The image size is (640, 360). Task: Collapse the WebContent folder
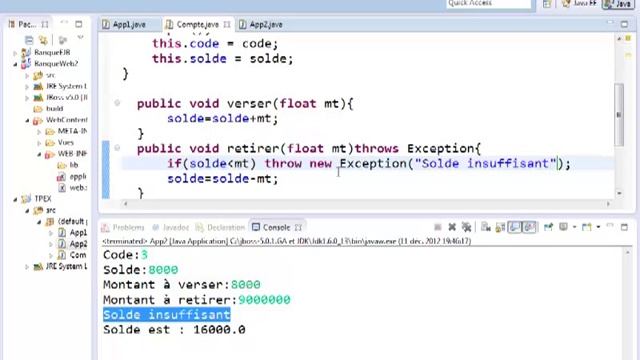[27, 120]
